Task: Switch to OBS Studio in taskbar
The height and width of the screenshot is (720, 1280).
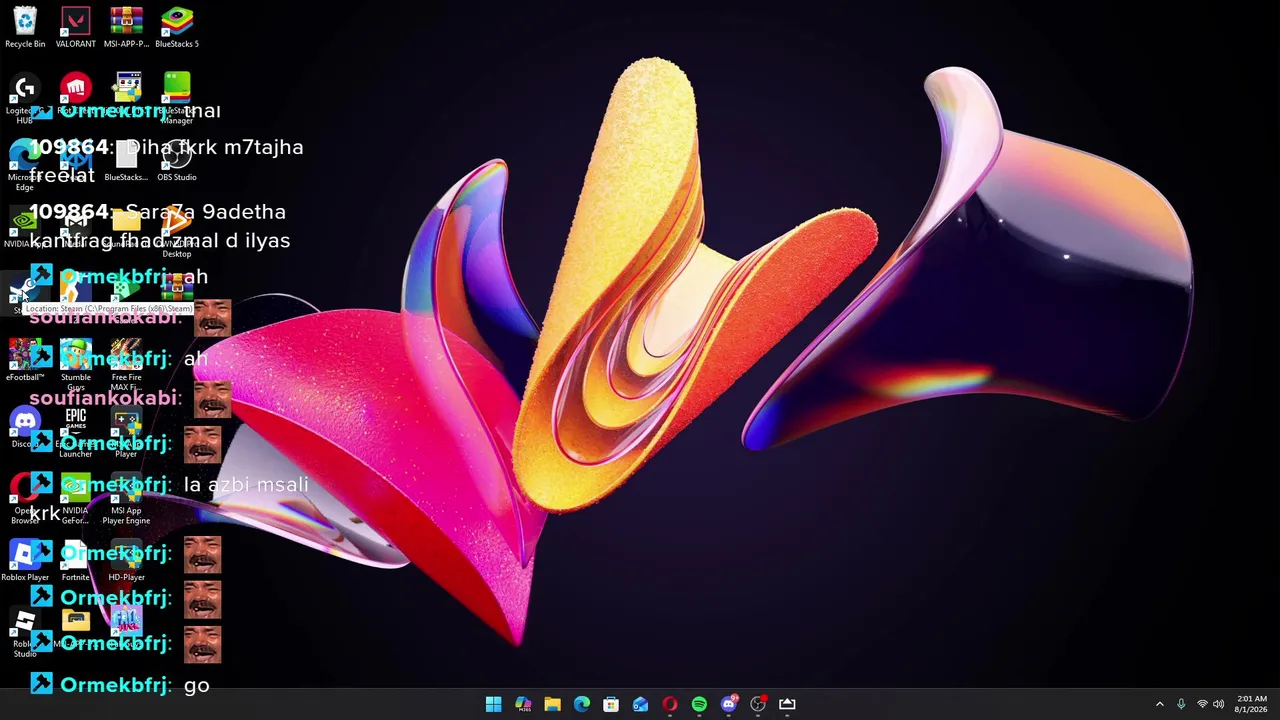Action: point(758,704)
